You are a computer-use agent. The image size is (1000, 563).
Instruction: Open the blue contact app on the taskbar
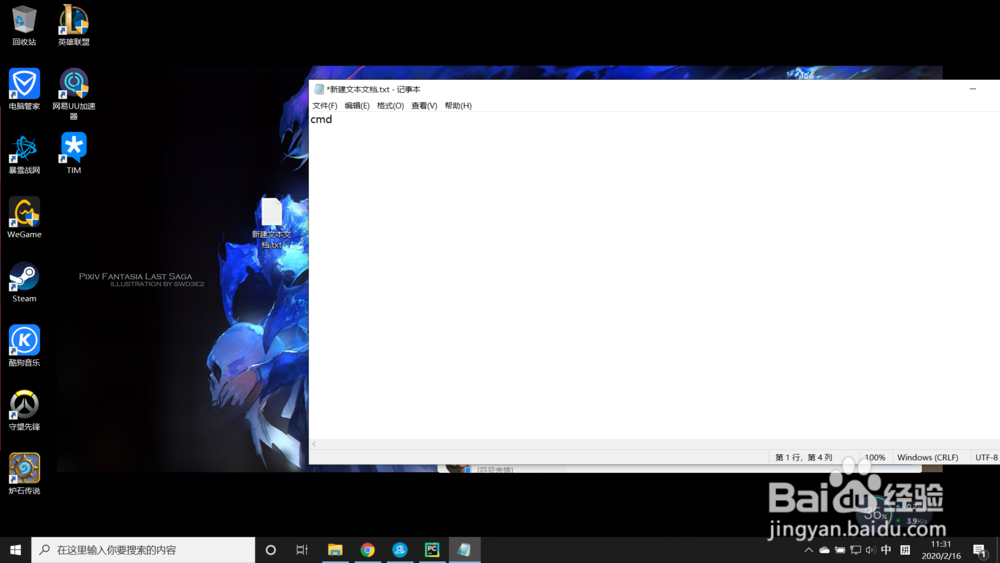pyautogui.click(x=400, y=550)
